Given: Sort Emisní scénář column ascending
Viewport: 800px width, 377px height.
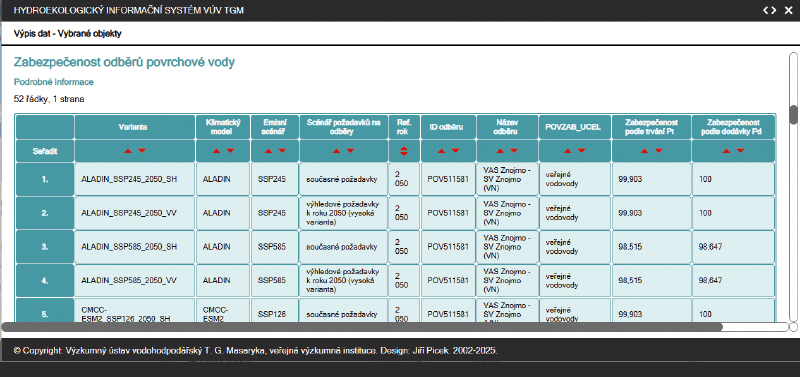Looking at the screenshot, I should coord(268,151).
